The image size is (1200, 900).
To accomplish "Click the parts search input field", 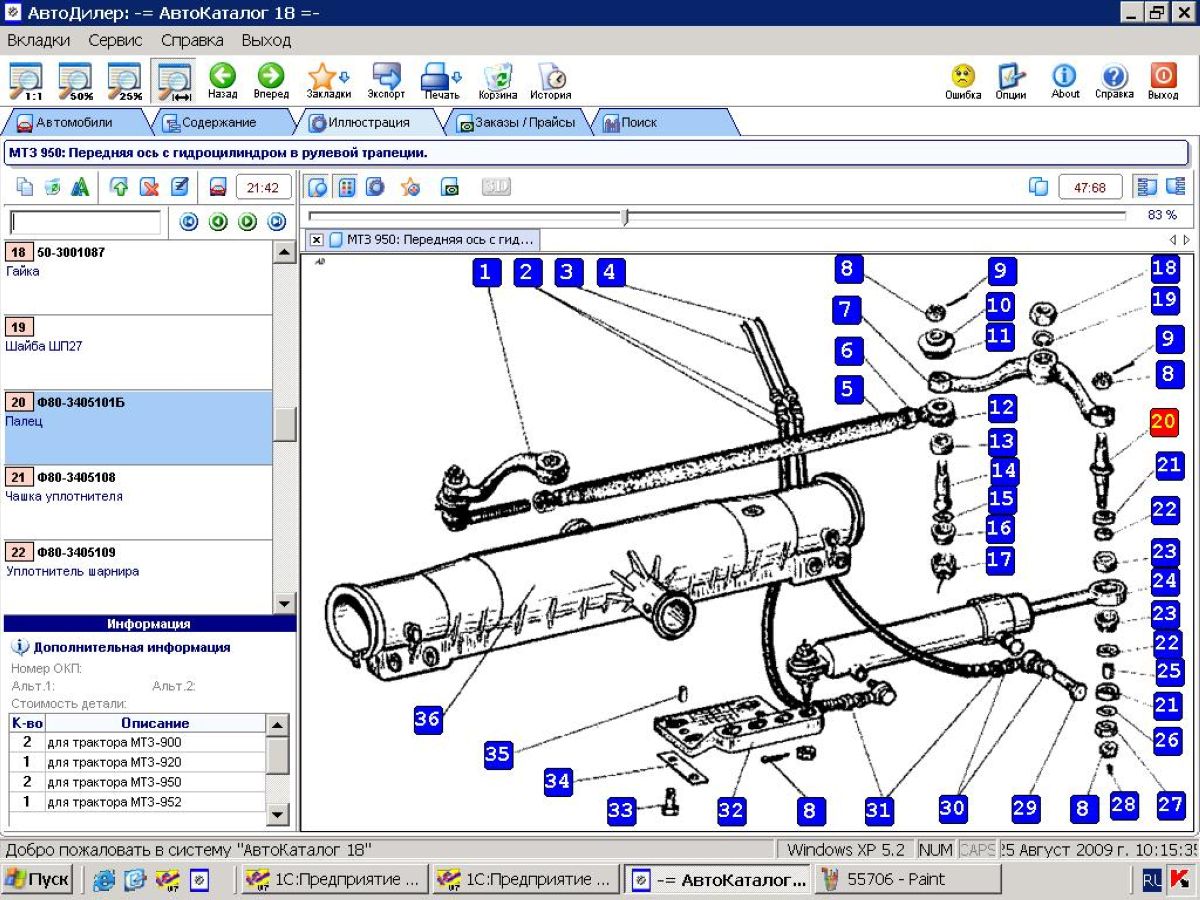I will (x=85, y=222).
